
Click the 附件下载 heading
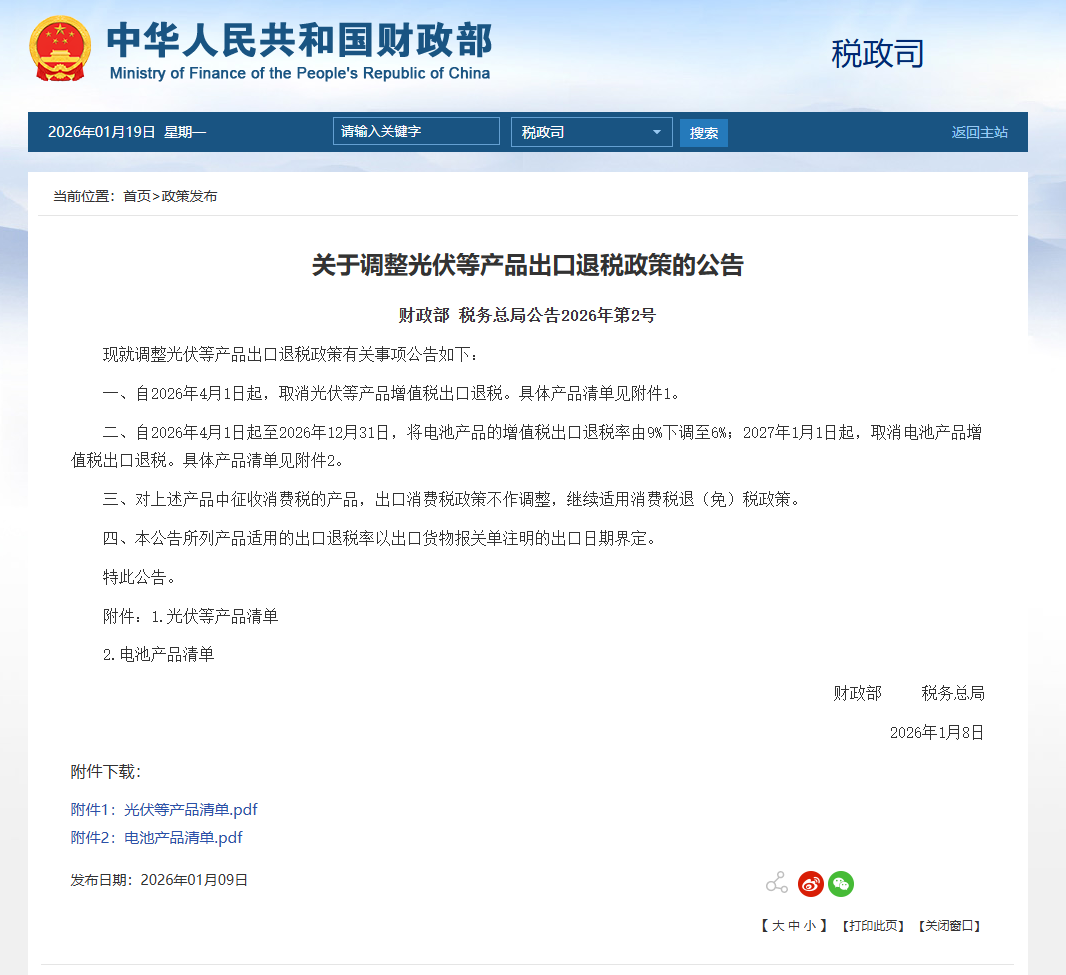pyautogui.click(x=105, y=772)
